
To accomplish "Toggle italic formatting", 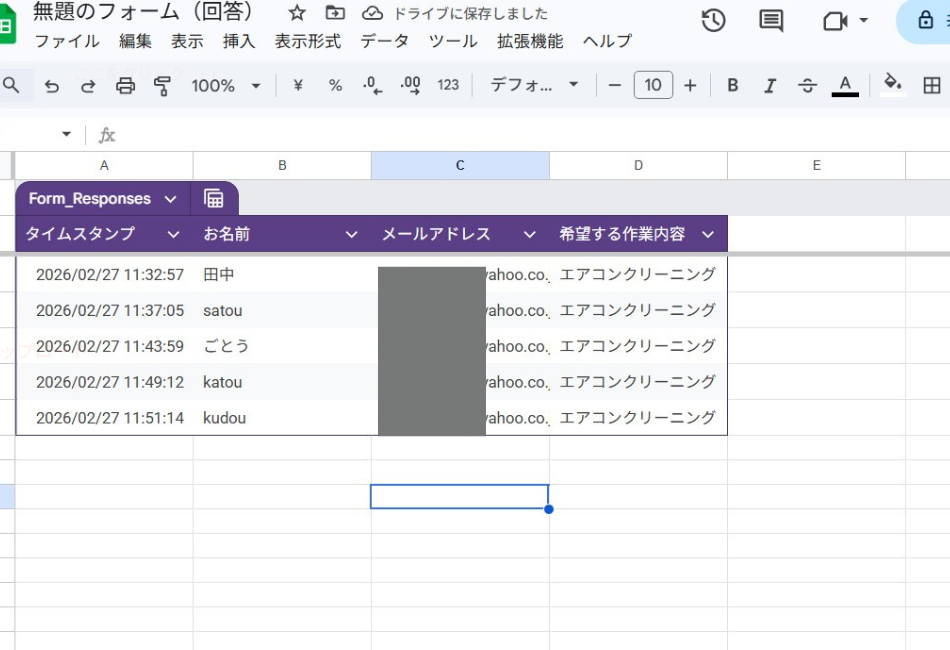I will coord(770,86).
